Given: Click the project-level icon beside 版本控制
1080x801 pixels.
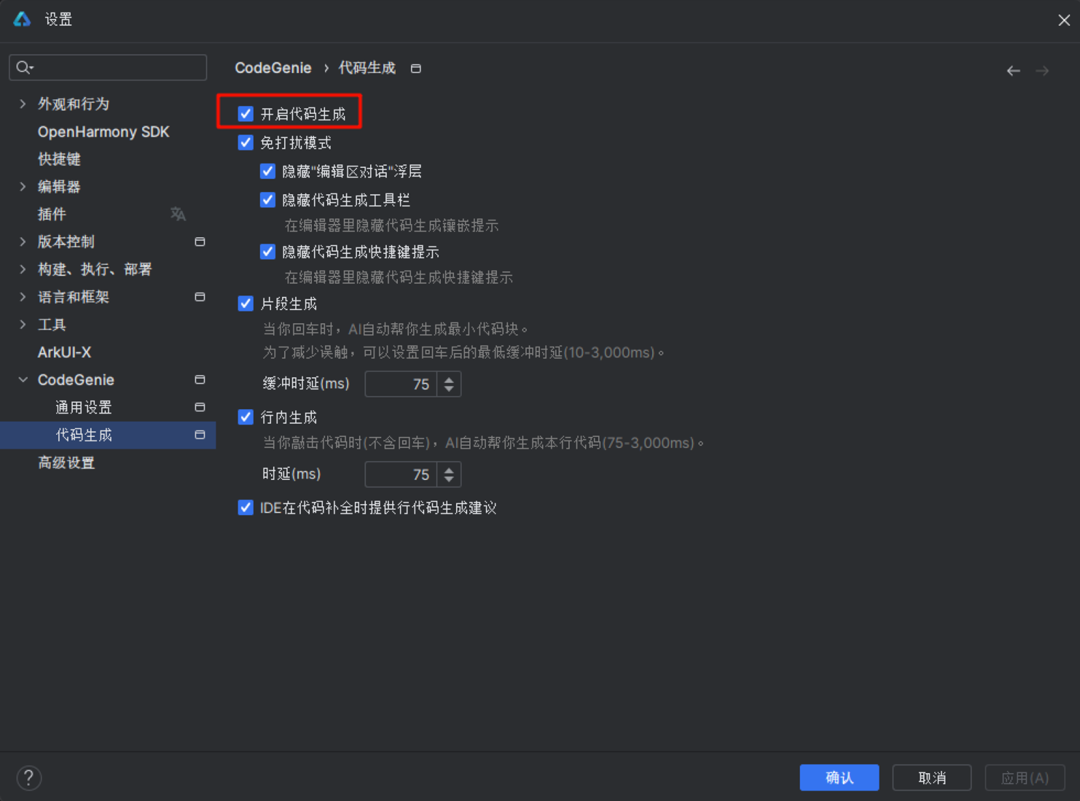Looking at the screenshot, I should pos(200,242).
